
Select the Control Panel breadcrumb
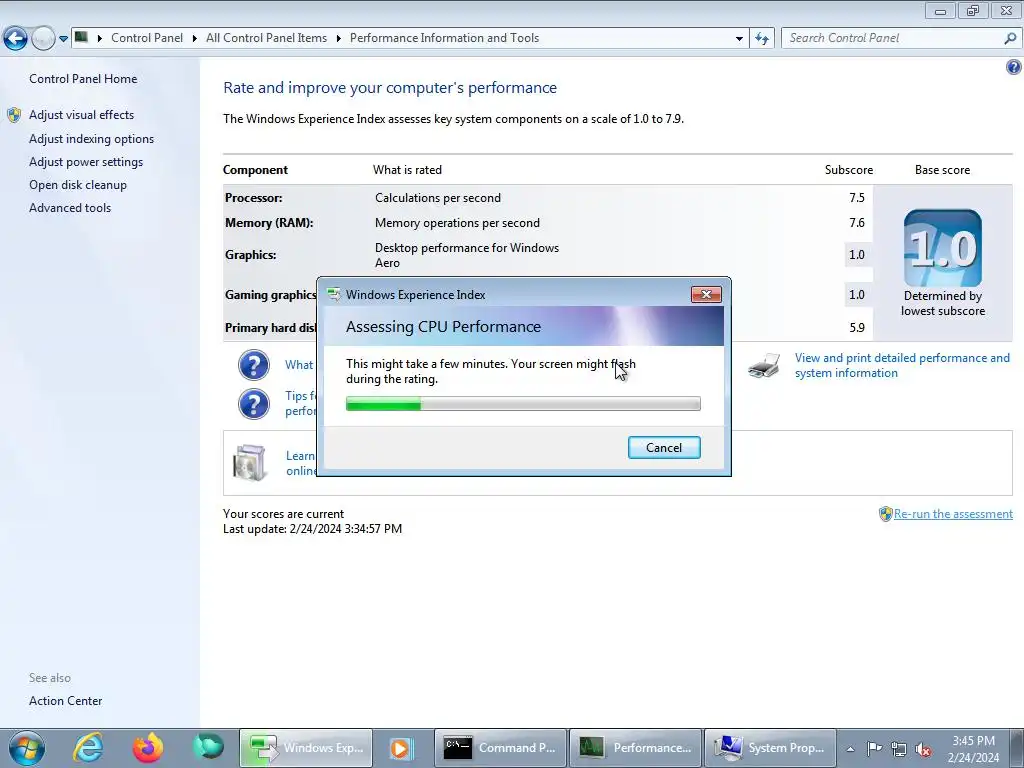coord(147,38)
